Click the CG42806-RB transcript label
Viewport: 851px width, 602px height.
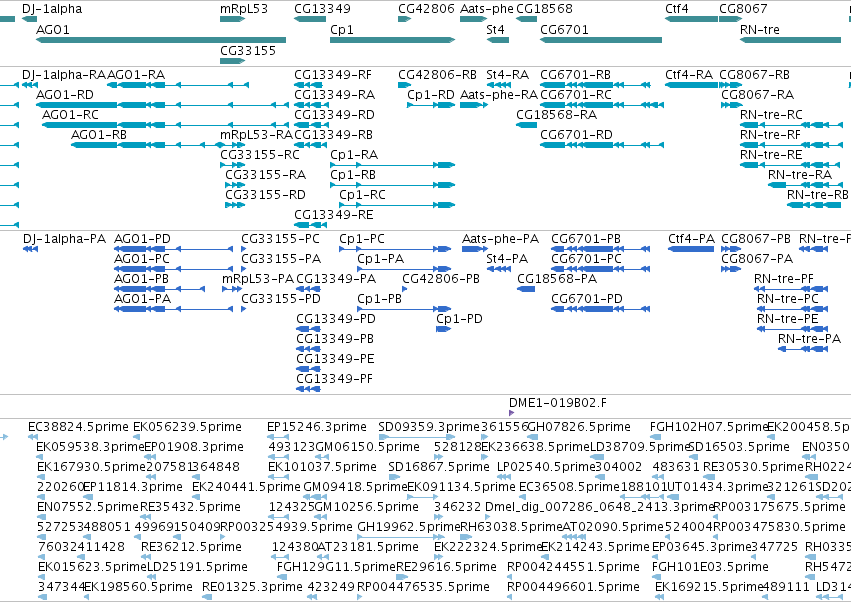pos(437,75)
